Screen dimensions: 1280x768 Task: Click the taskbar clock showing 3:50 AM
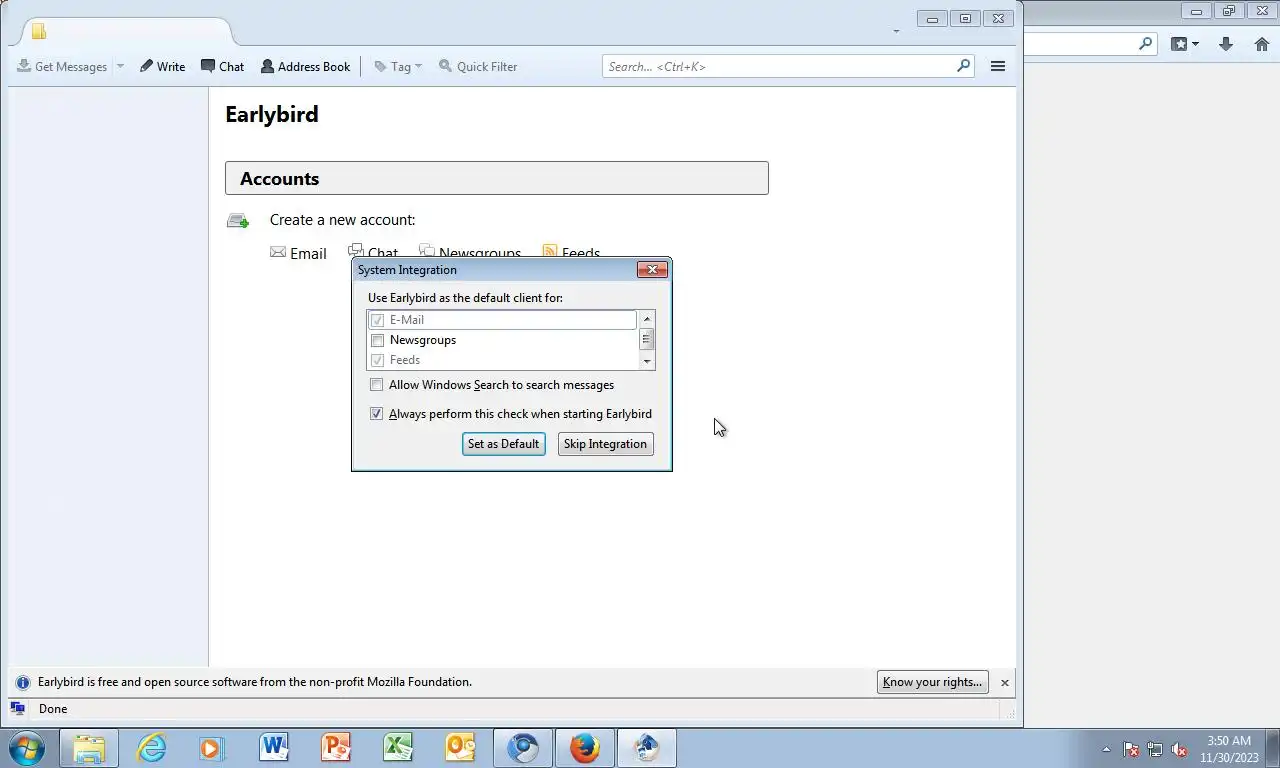pos(1228,749)
